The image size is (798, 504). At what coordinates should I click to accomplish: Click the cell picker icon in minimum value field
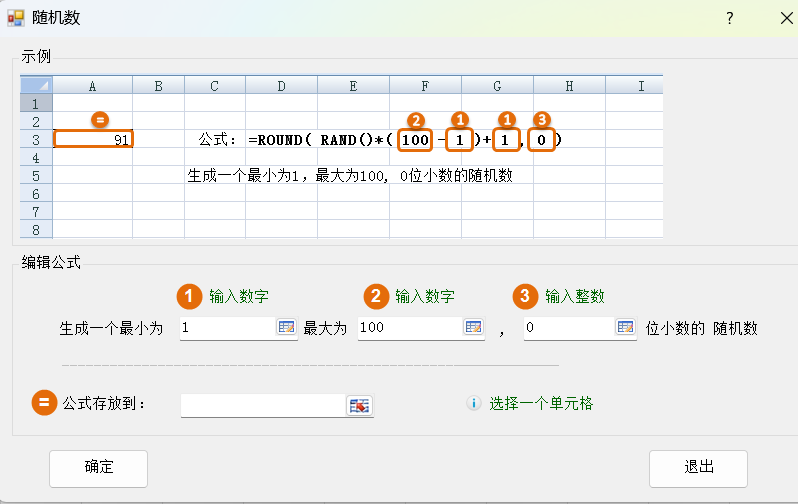286,328
